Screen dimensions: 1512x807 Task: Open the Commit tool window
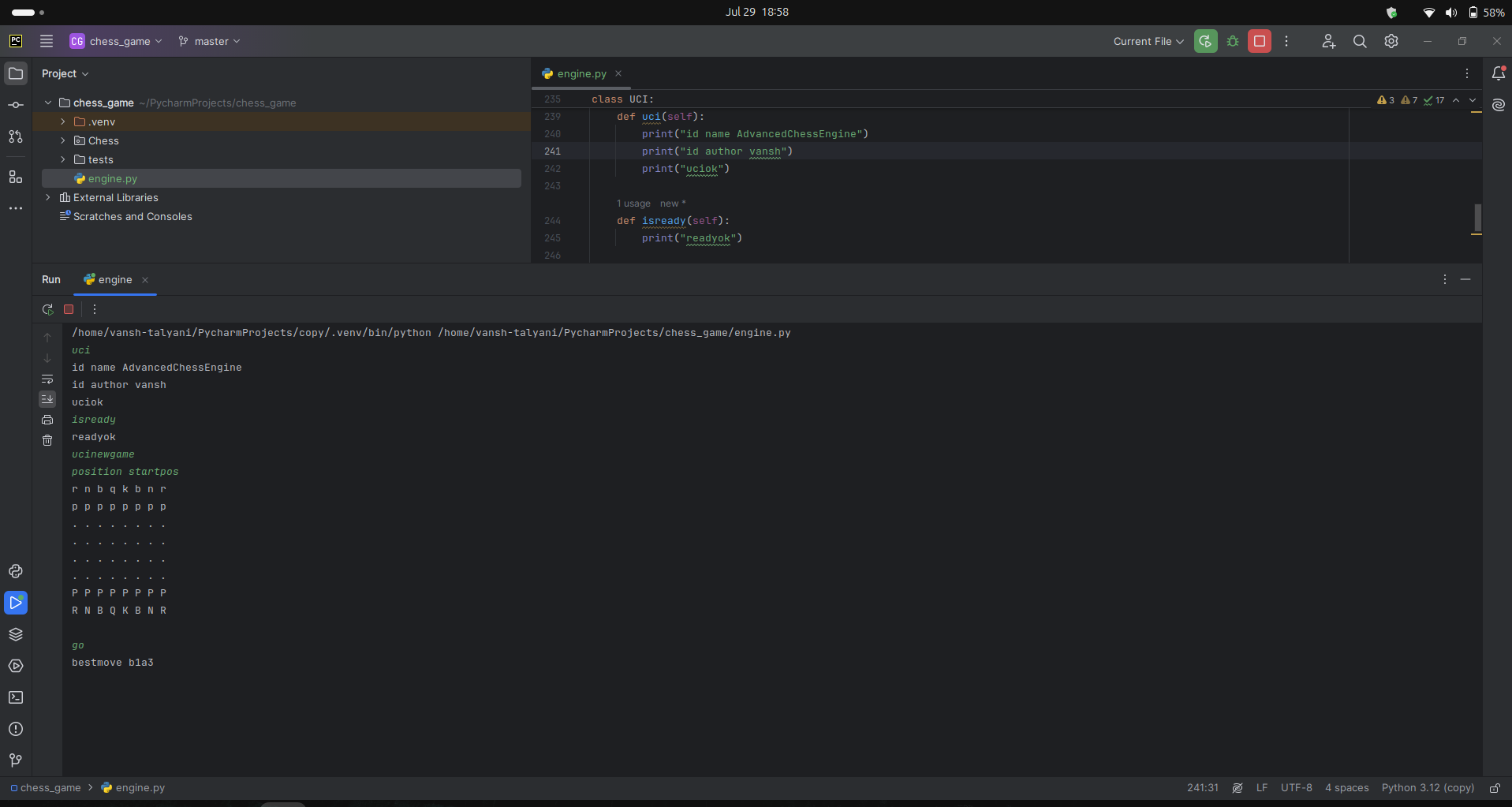16,105
